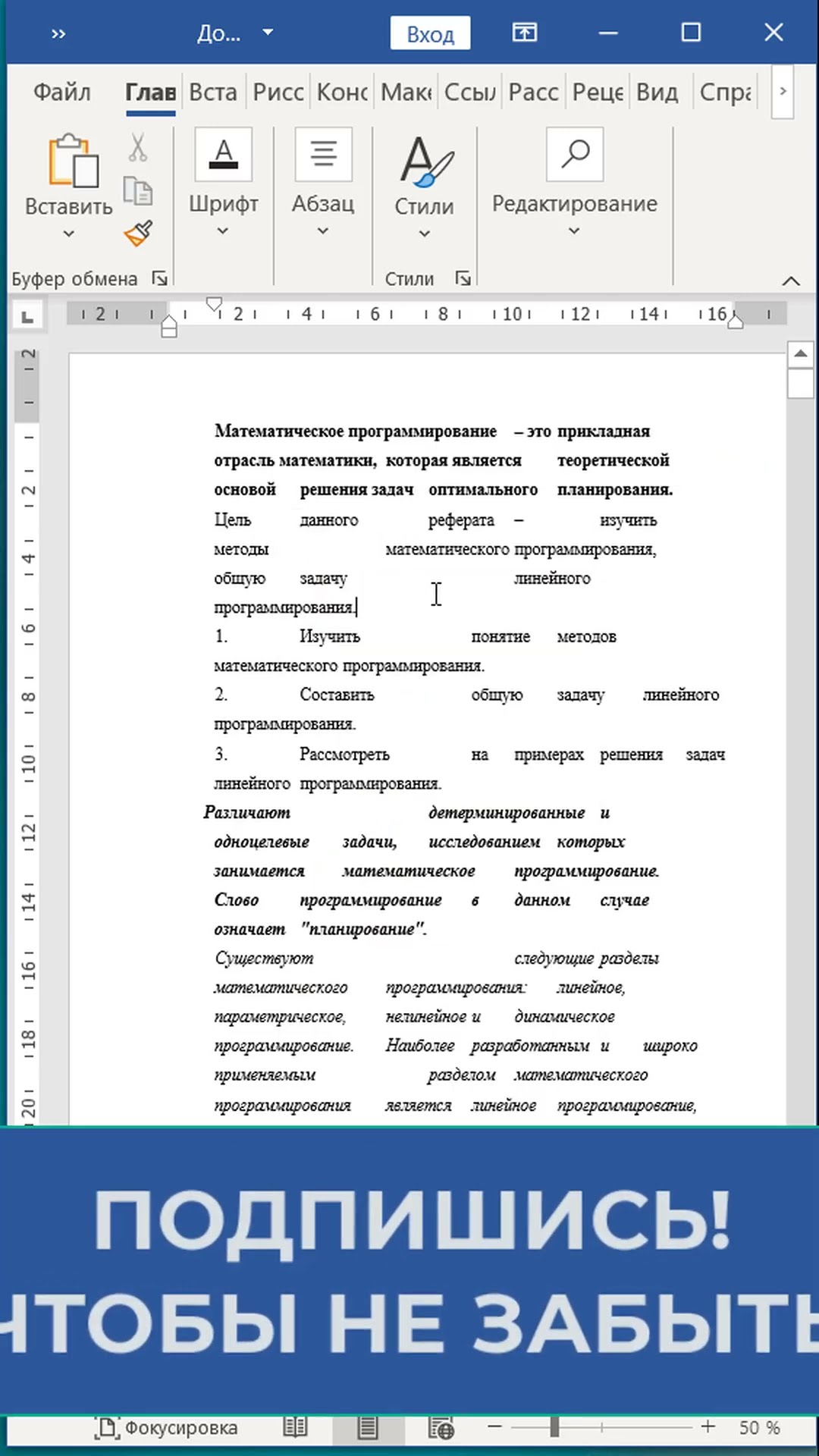Click the word "Цель" in document
Viewport: 819px width, 1456px height.
[232, 520]
